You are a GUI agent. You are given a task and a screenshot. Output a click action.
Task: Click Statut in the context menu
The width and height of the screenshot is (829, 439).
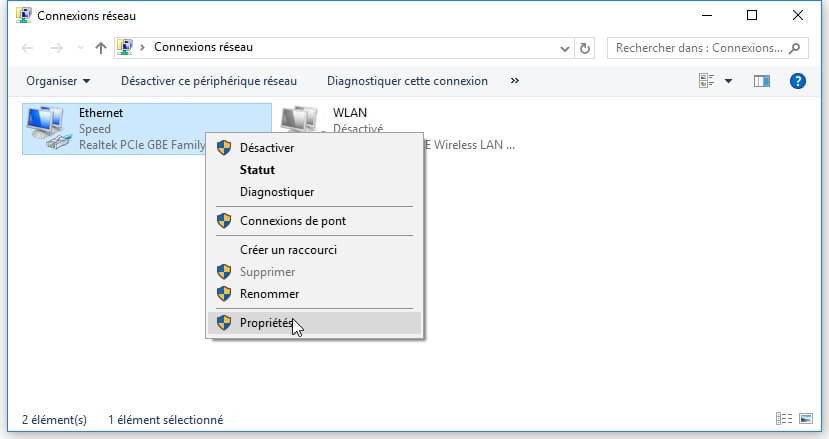tap(257, 170)
